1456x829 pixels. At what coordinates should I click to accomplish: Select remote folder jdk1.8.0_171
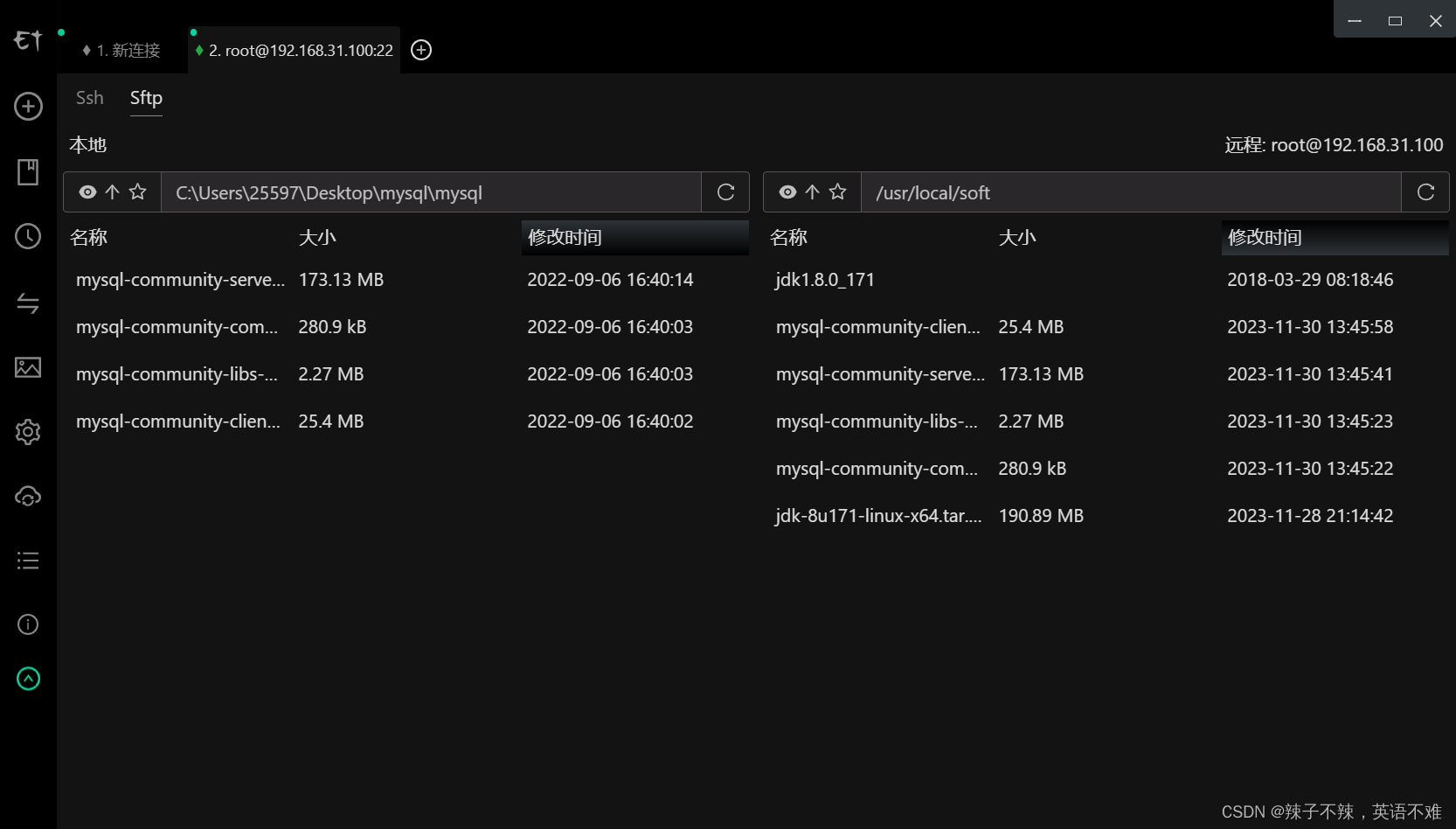coord(825,280)
